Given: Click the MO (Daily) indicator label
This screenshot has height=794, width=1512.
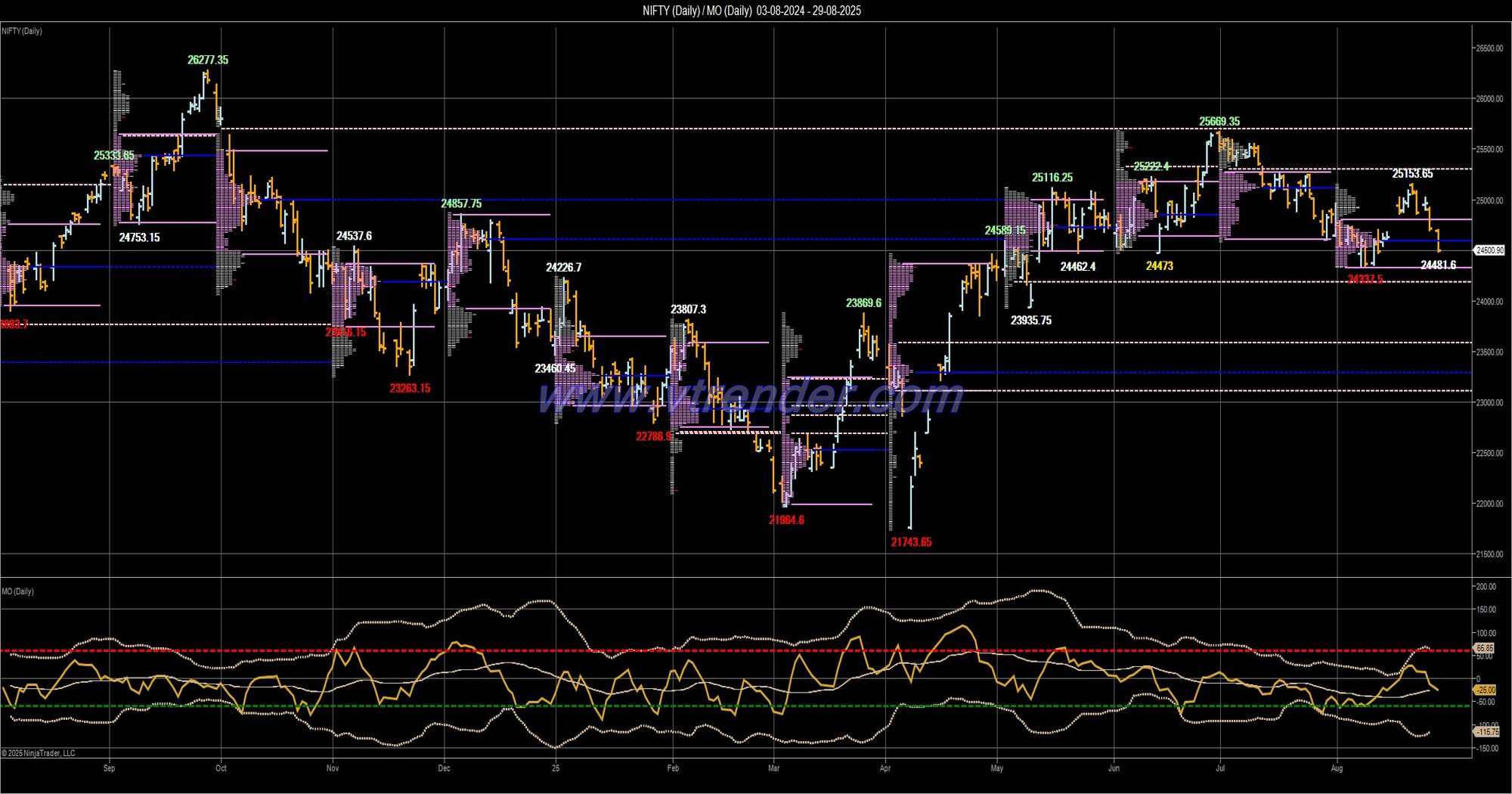Looking at the screenshot, I should click(17, 591).
